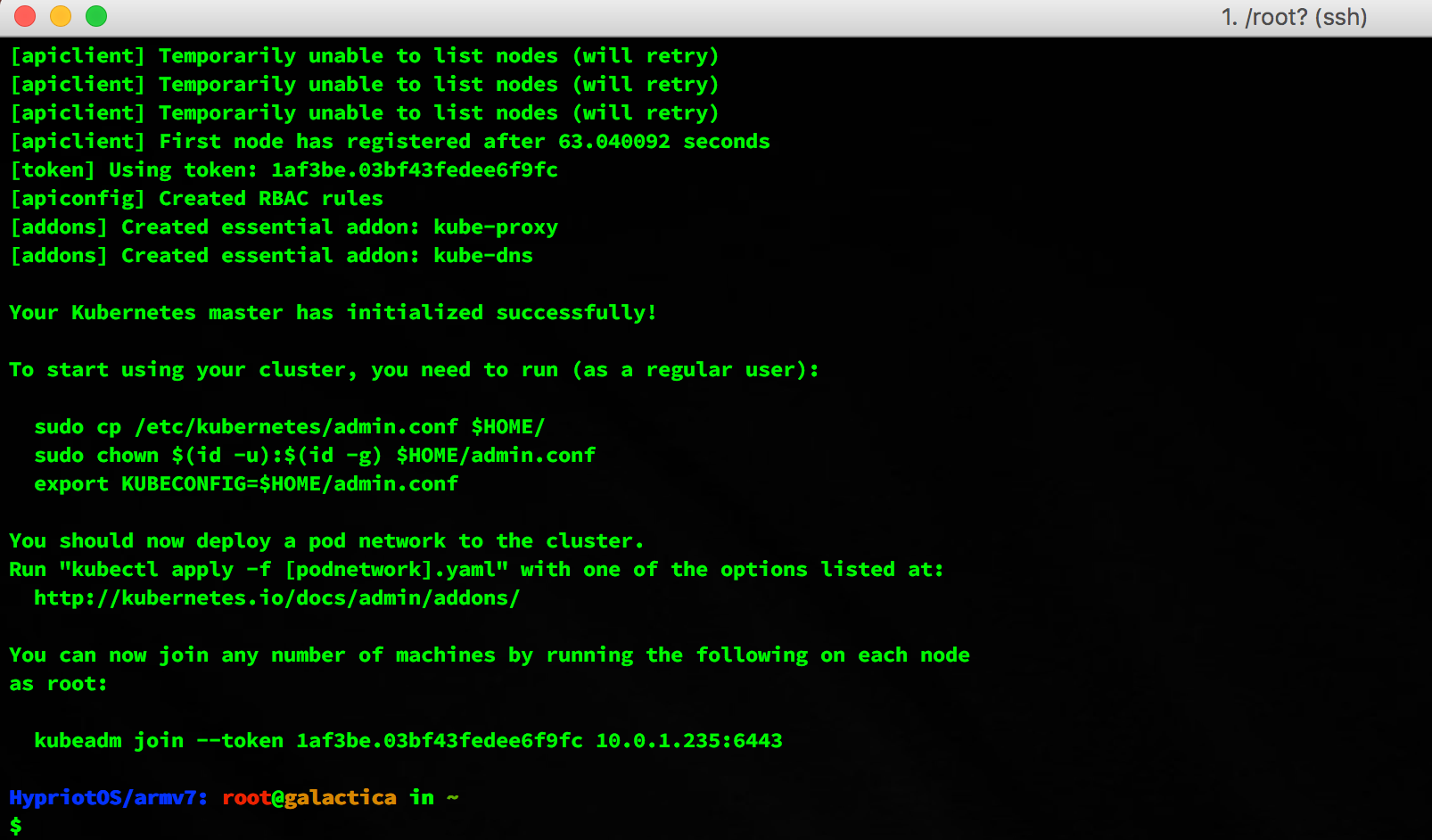Click the IP address '10.0.1.235:6443'

tap(689, 741)
